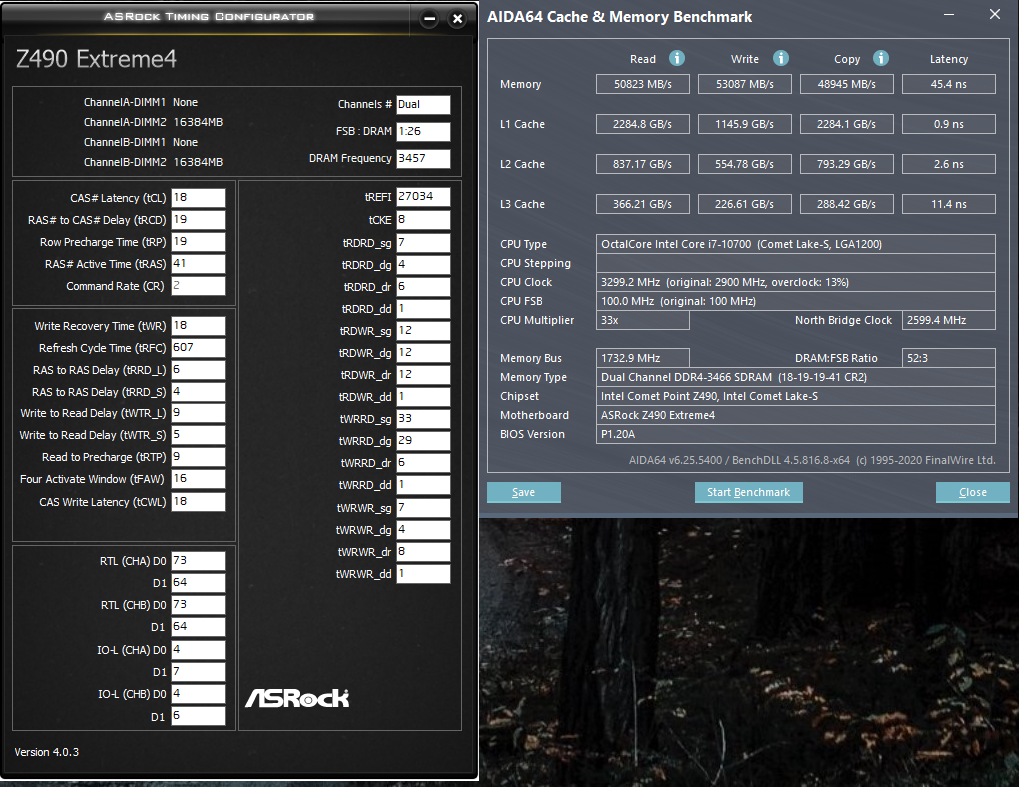This screenshot has height=787, width=1019.
Task: Click the Memory Type DDR4-3466 field
Action: point(795,377)
